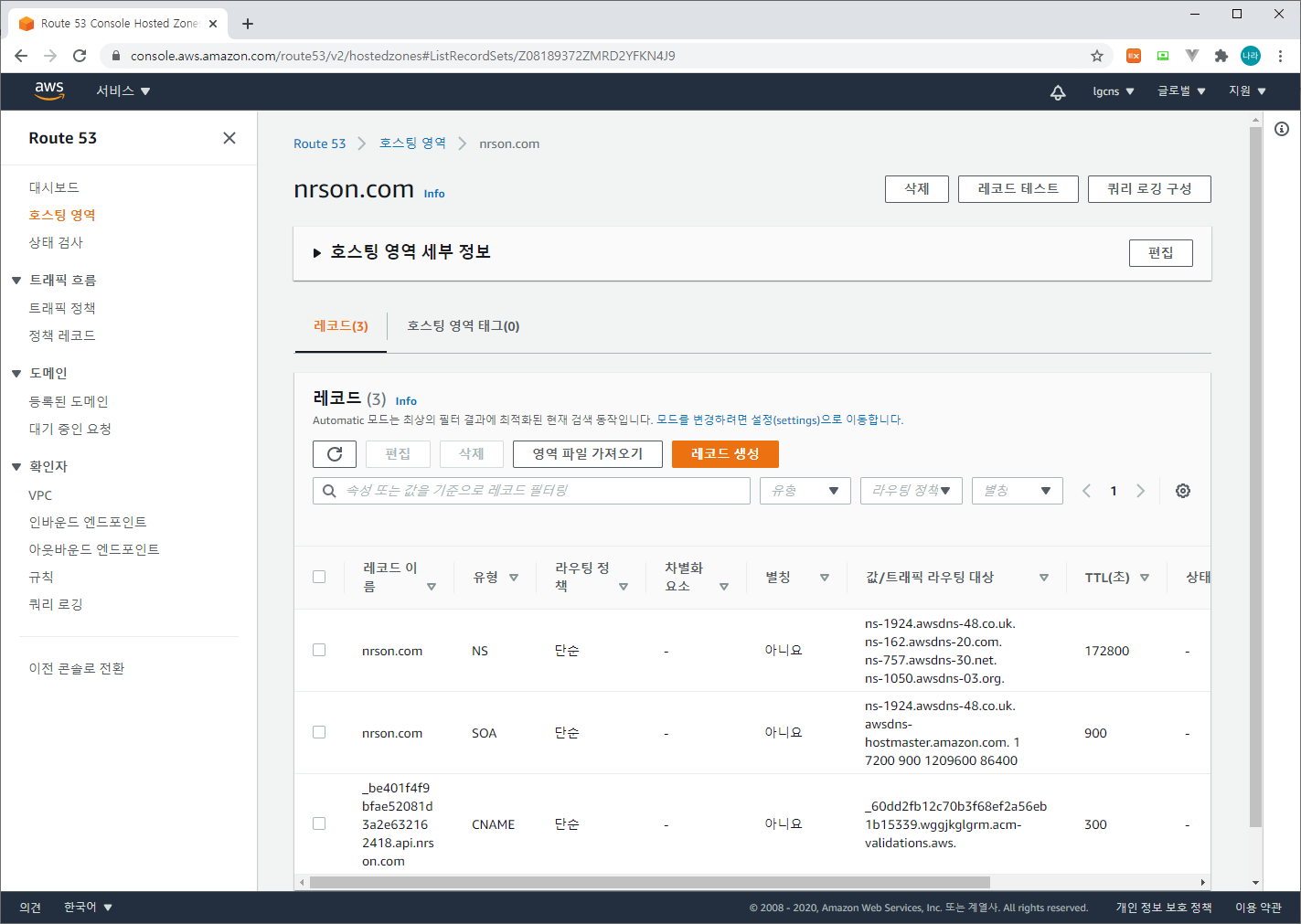The image size is (1301, 924).
Task: Switch to the 레코드(3) tab
Action: click(x=341, y=326)
